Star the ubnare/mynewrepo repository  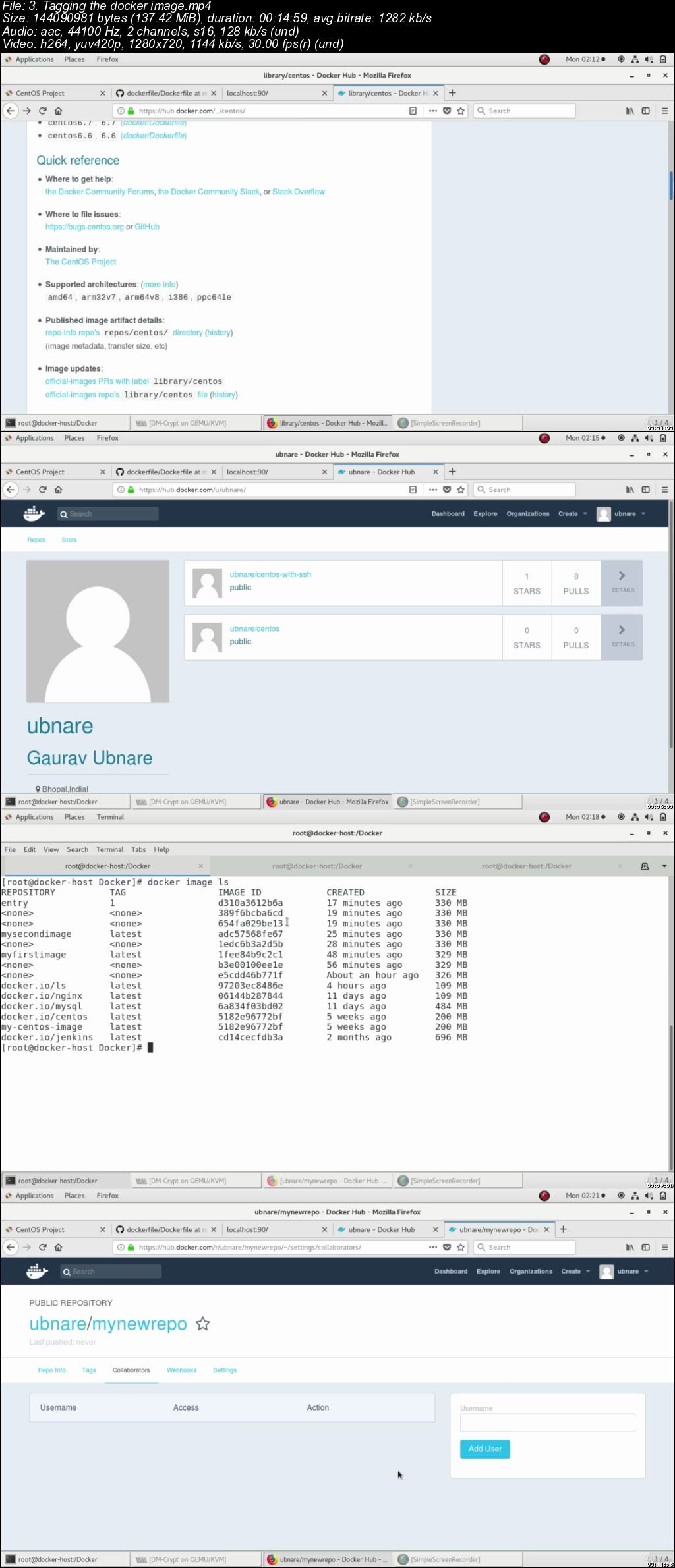click(x=203, y=1324)
